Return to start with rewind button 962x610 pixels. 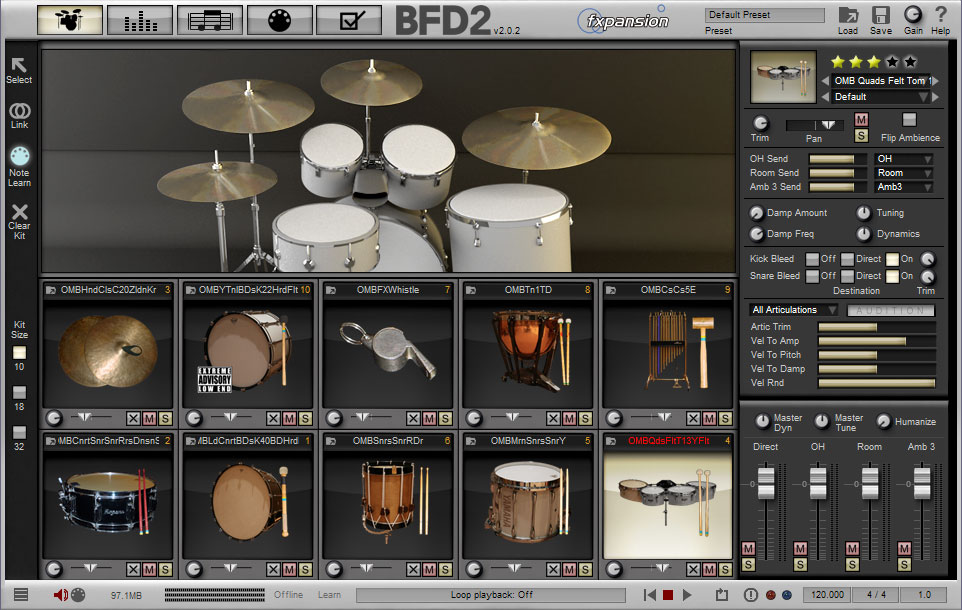coord(649,595)
